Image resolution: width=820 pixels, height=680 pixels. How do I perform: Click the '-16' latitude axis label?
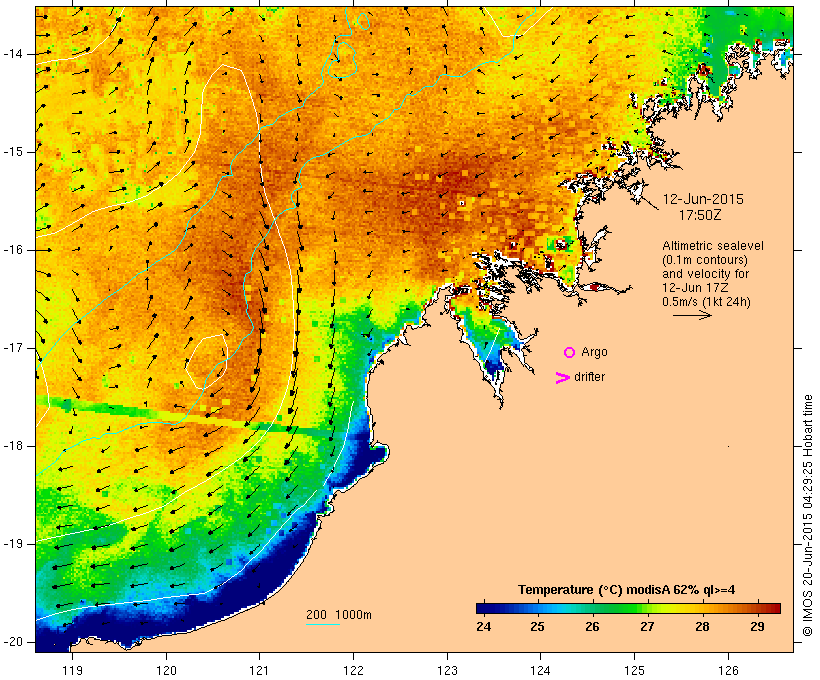click(13, 250)
